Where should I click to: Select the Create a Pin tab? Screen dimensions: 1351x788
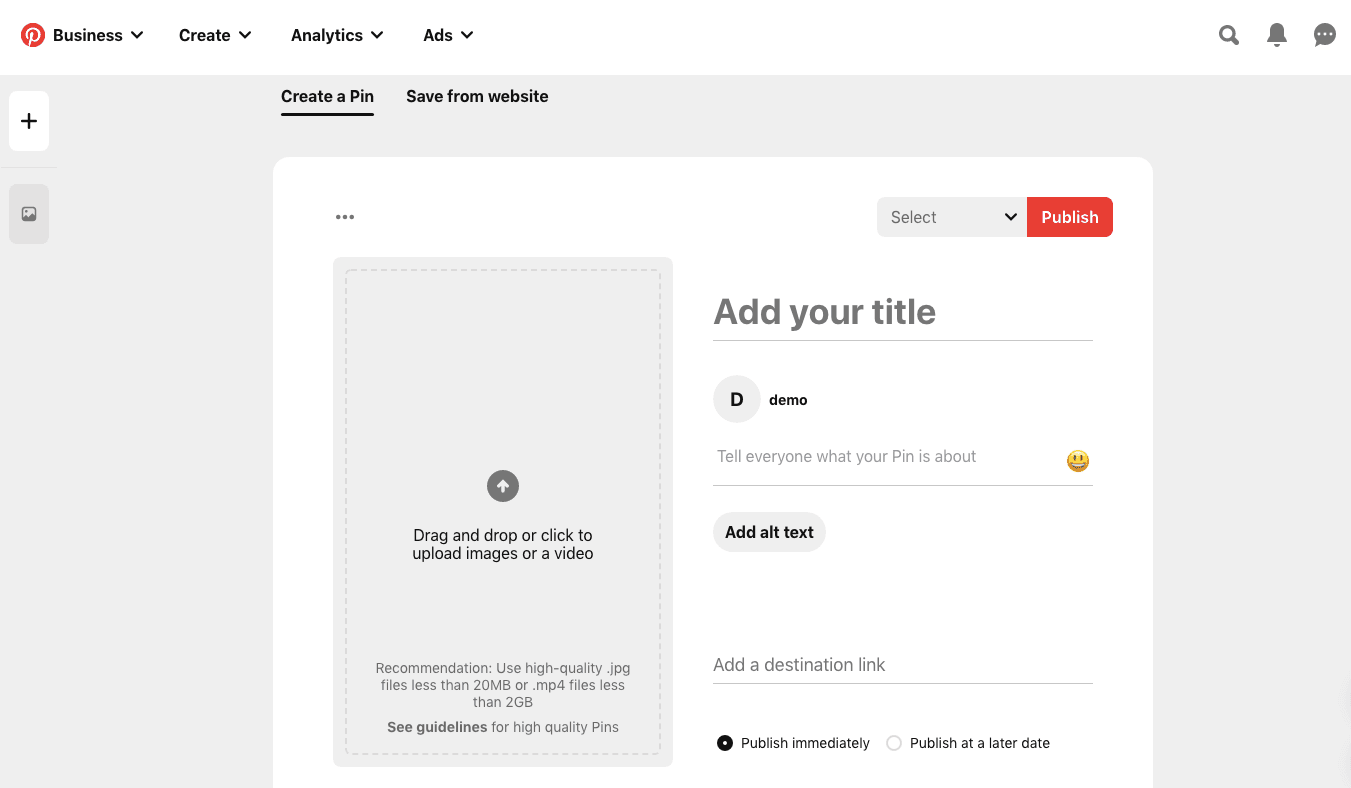coord(327,96)
